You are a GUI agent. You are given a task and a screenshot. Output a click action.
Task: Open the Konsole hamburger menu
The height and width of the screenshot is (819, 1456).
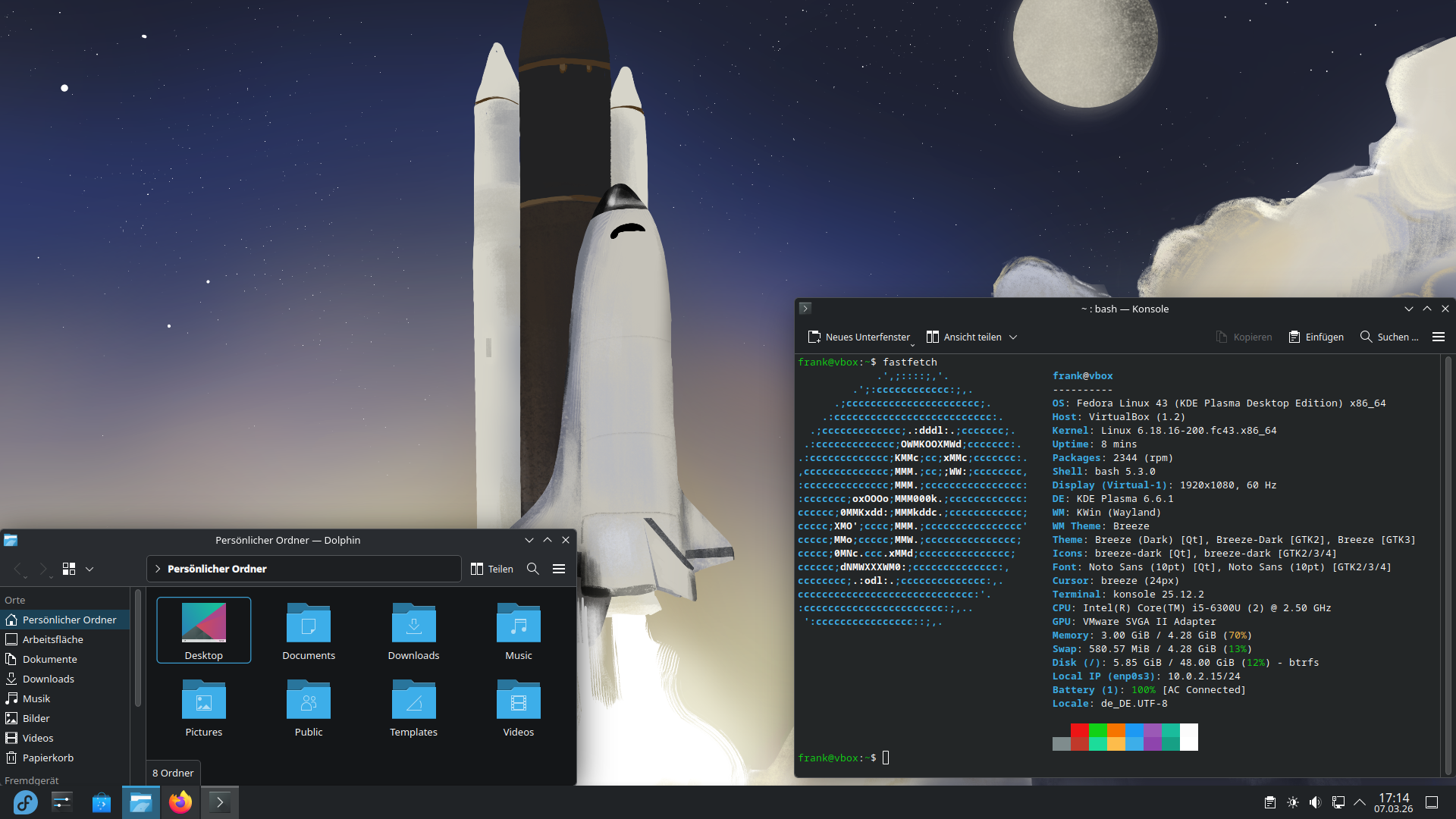click(1439, 337)
